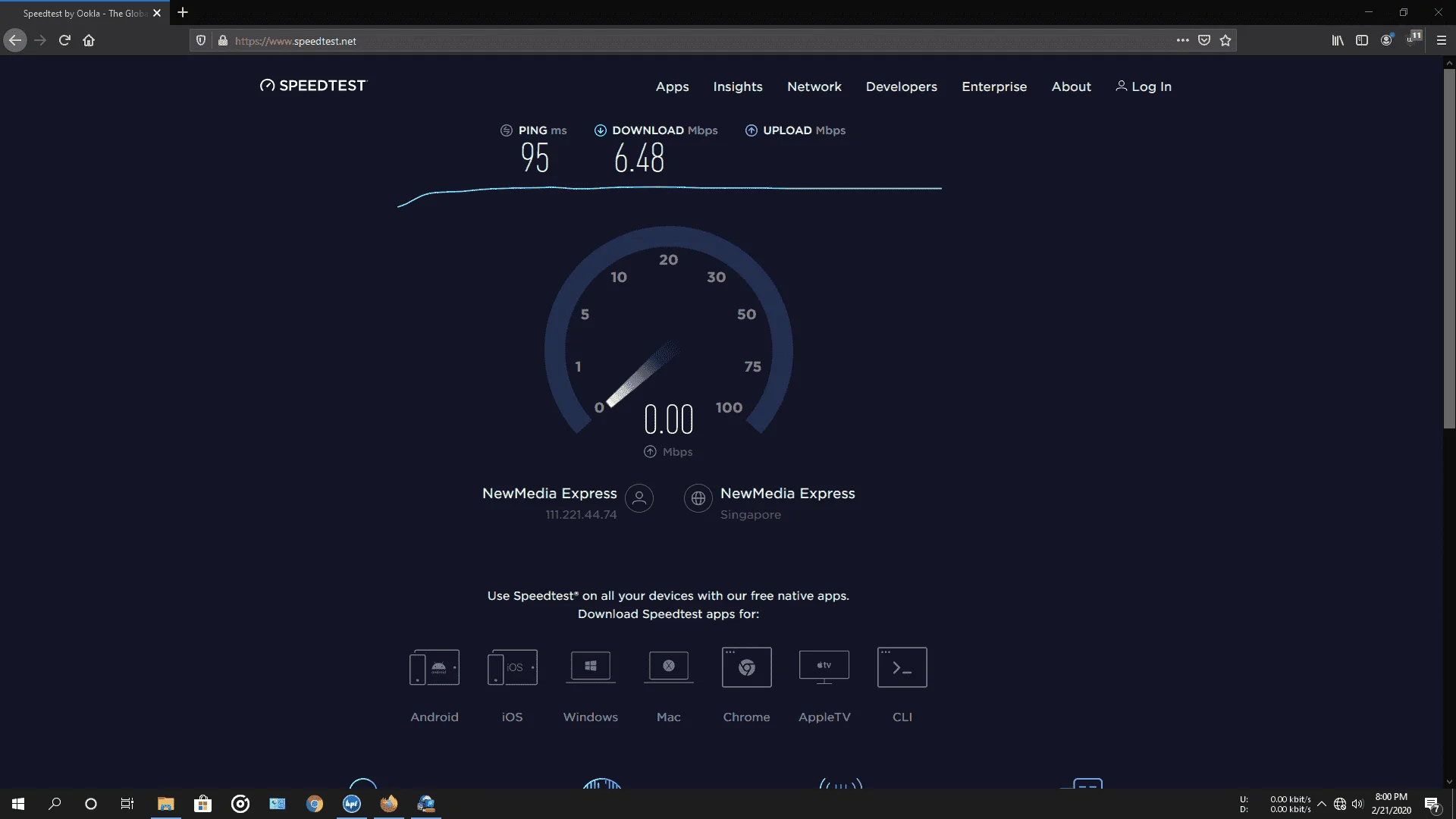This screenshot has width=1456, height=819.
Task: Click the extension icon with badge
Action: pos(1414,39)
